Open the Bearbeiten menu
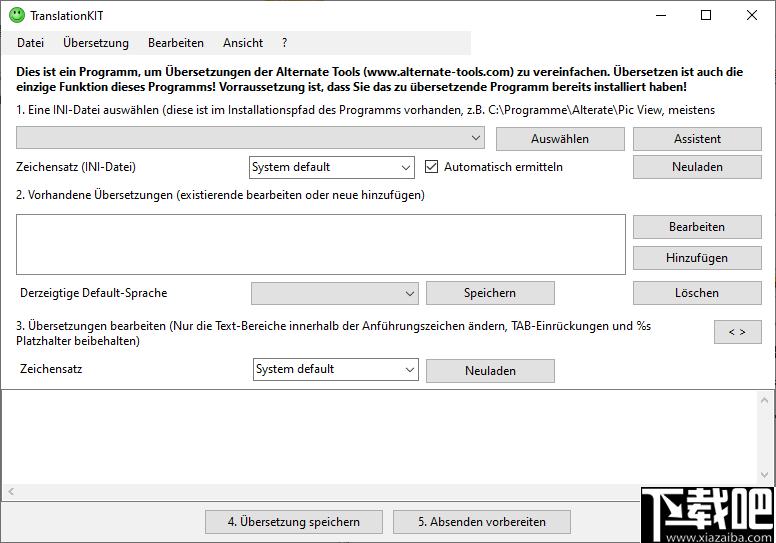 point(176,43)
